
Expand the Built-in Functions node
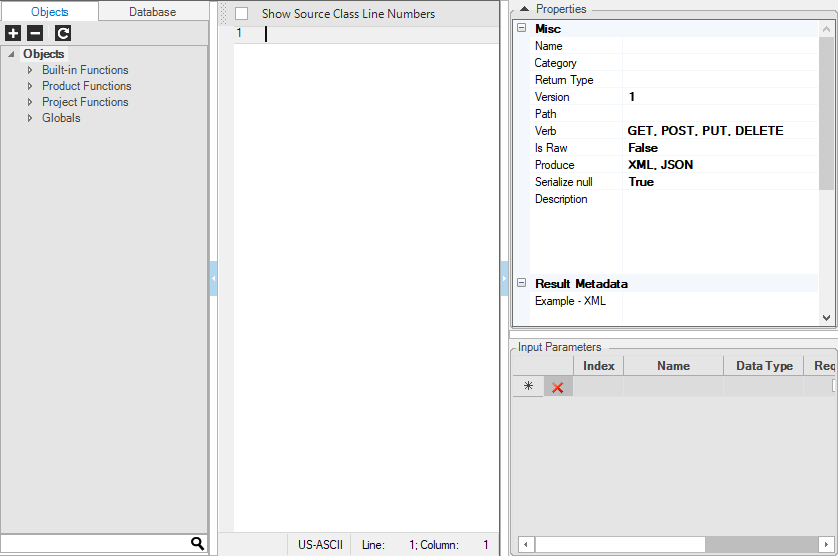(30, 70)
